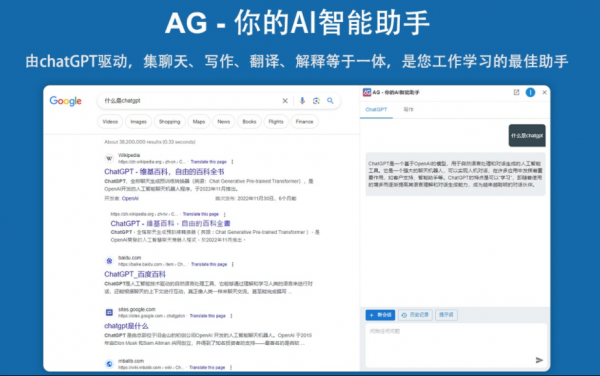Select the Finance search filter
This screenshot has width=600, height=376.
pos(305,122)
